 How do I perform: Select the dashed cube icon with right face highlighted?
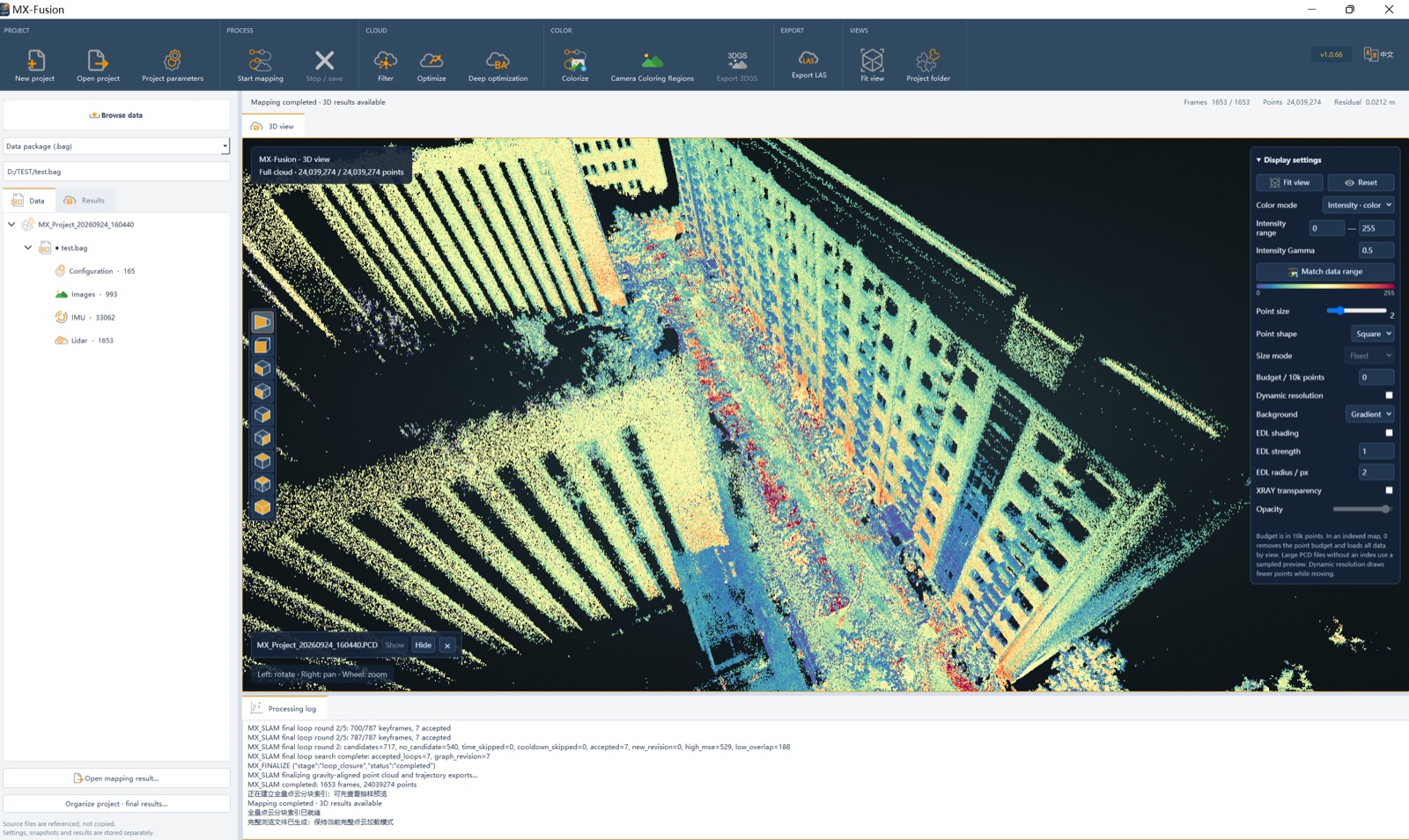(x=262, y=438)
